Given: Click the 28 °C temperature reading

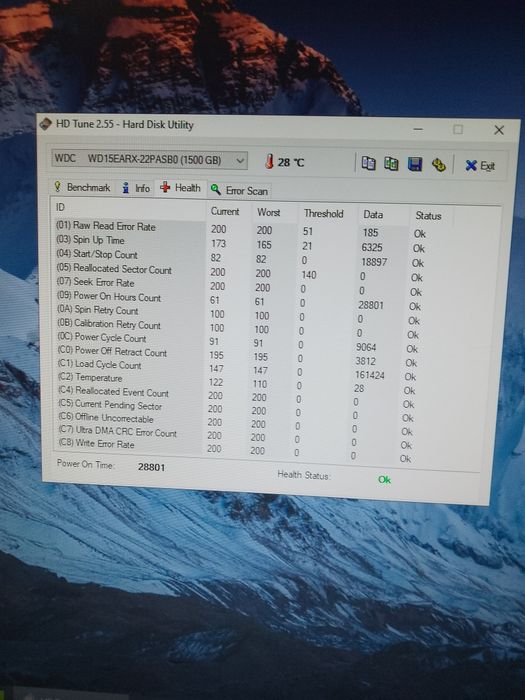Looking at the screenshot, I should click(291, 162).
